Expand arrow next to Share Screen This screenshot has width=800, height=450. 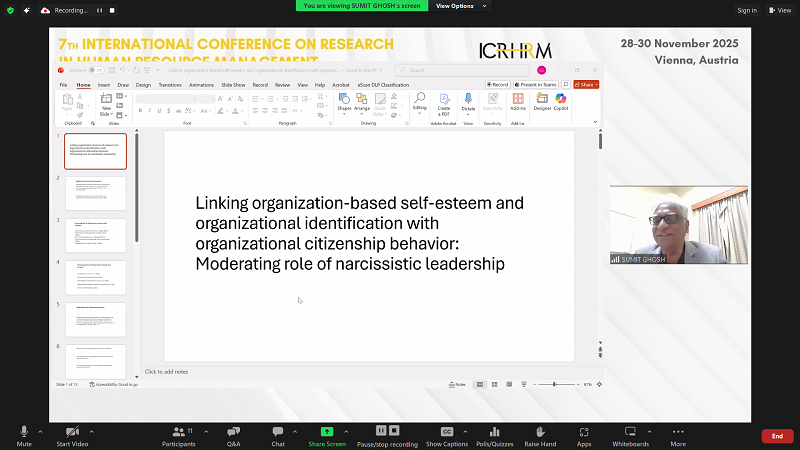click(x=346, y=432)
